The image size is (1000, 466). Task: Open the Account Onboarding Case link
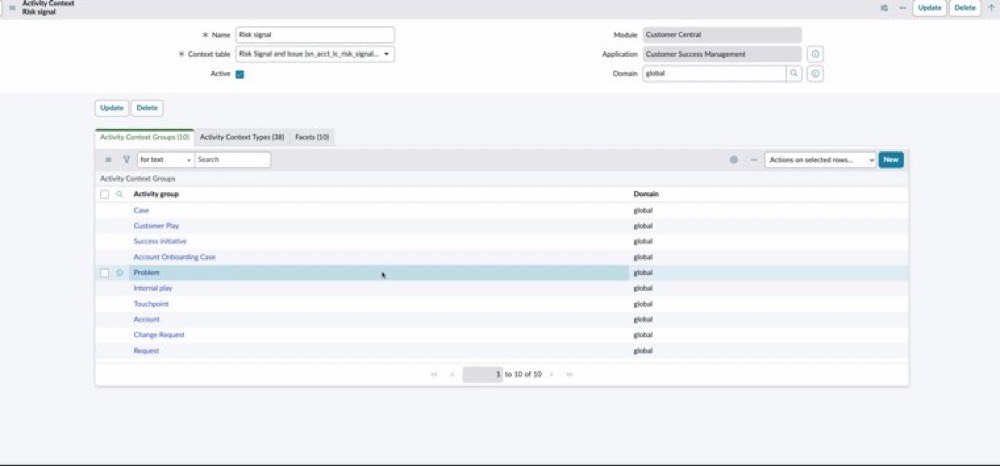click(x=175, y=257)
